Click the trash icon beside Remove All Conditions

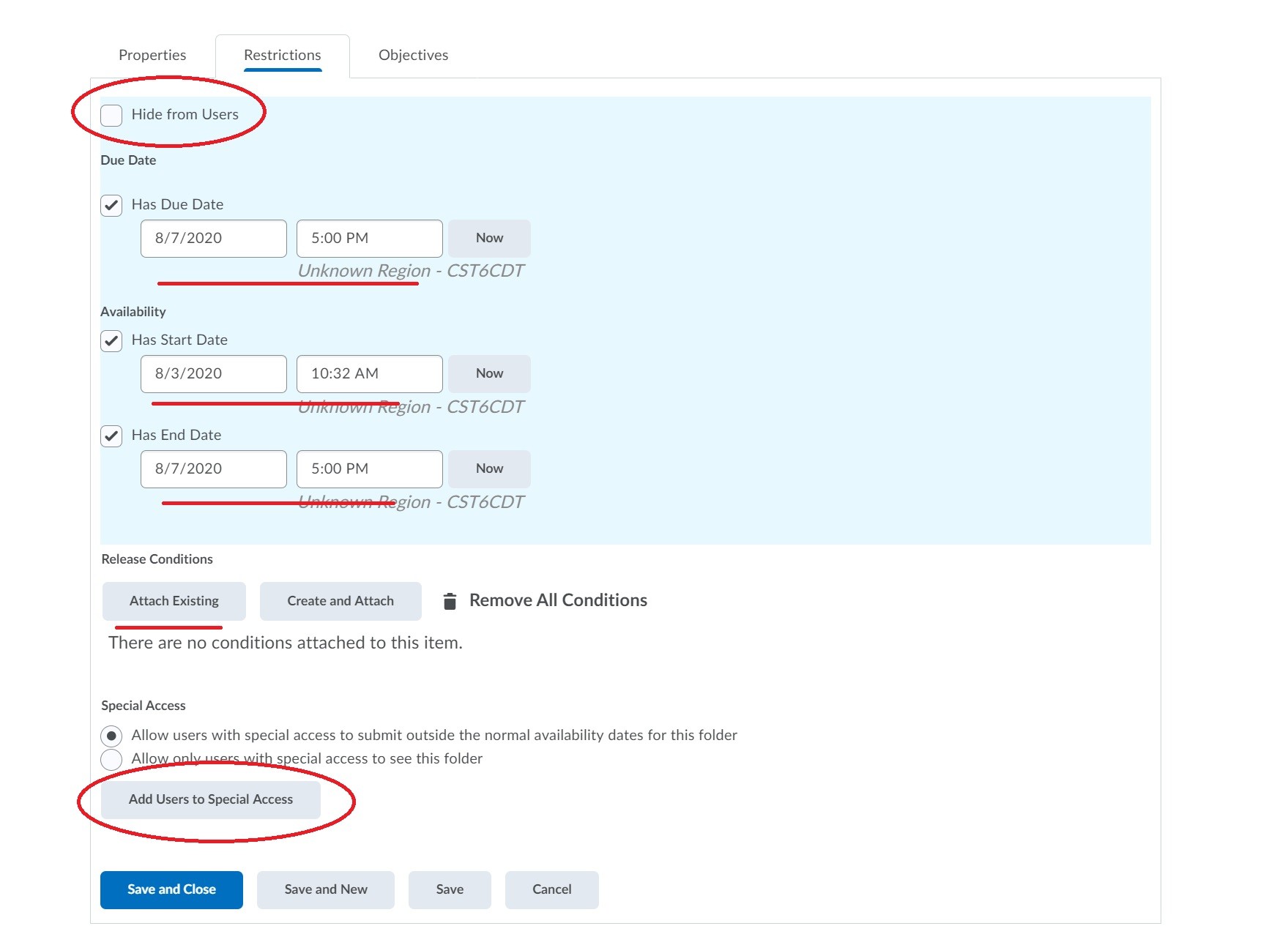pos(450,601)
